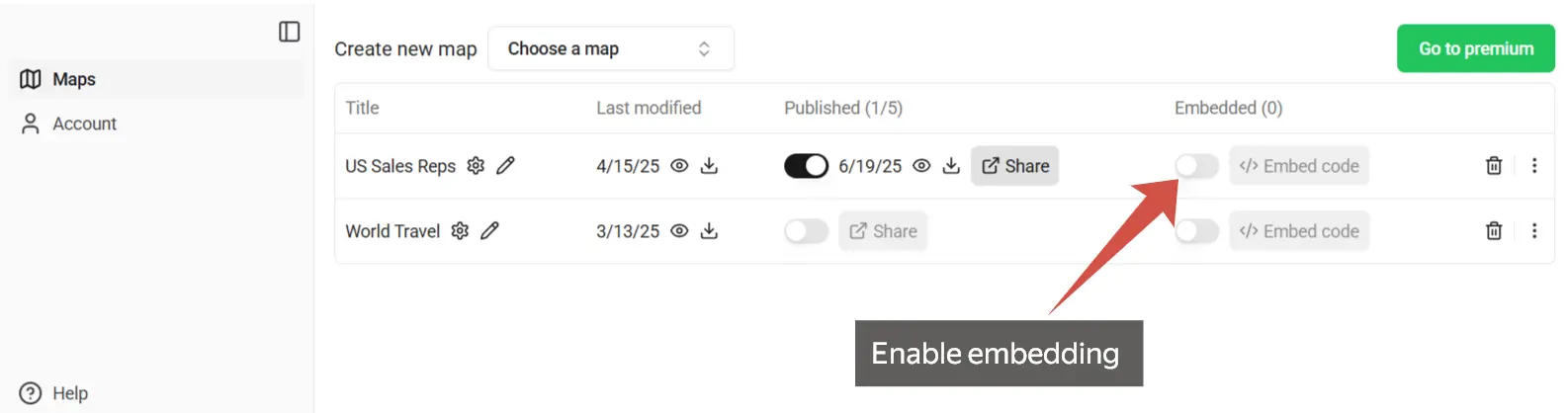Image resolution: width=1568 pixels, height=413 pixels.
Task: Delete the US Sales Reps map
Action: (x=1494, y=166)
